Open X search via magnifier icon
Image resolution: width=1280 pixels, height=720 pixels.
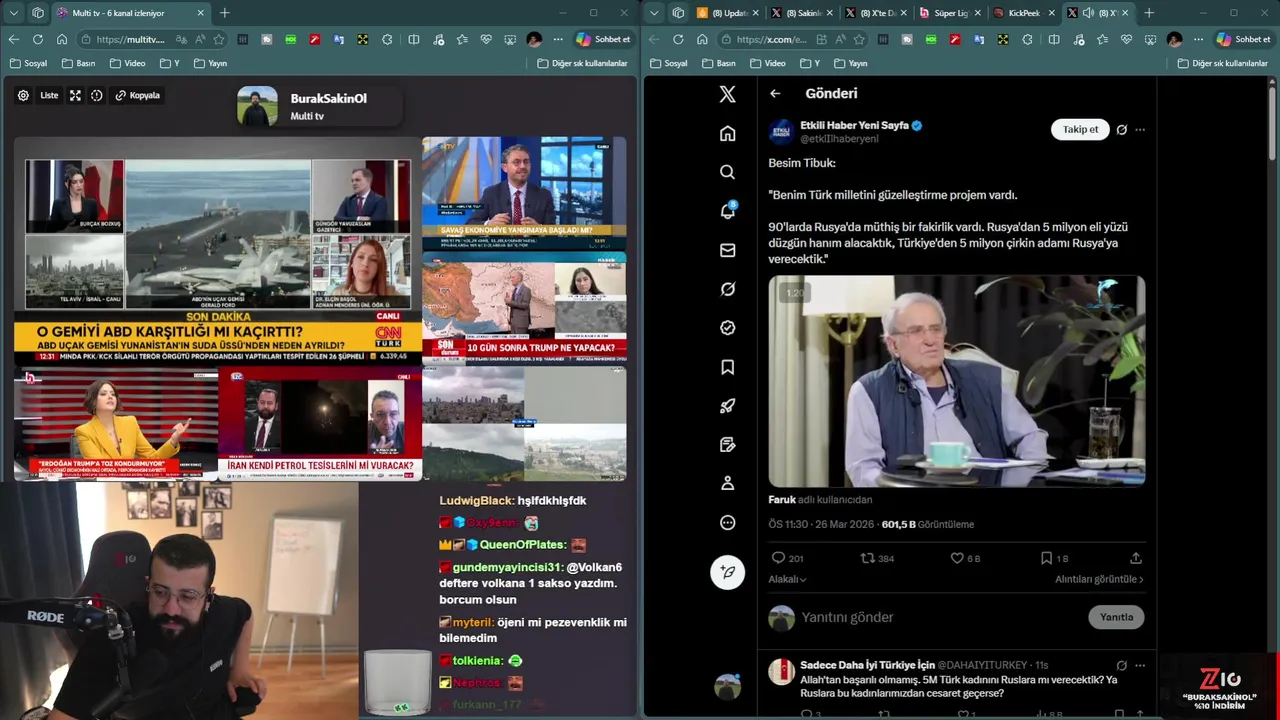tap(727, 172)
